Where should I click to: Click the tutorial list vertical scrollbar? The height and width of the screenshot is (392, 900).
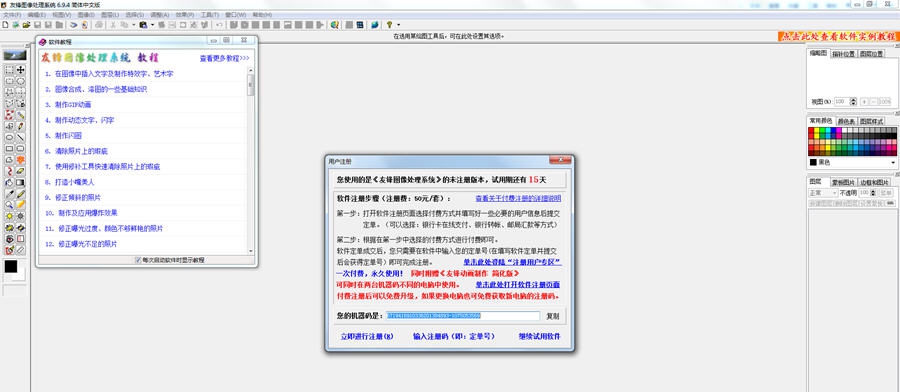(x=250, y=161)
